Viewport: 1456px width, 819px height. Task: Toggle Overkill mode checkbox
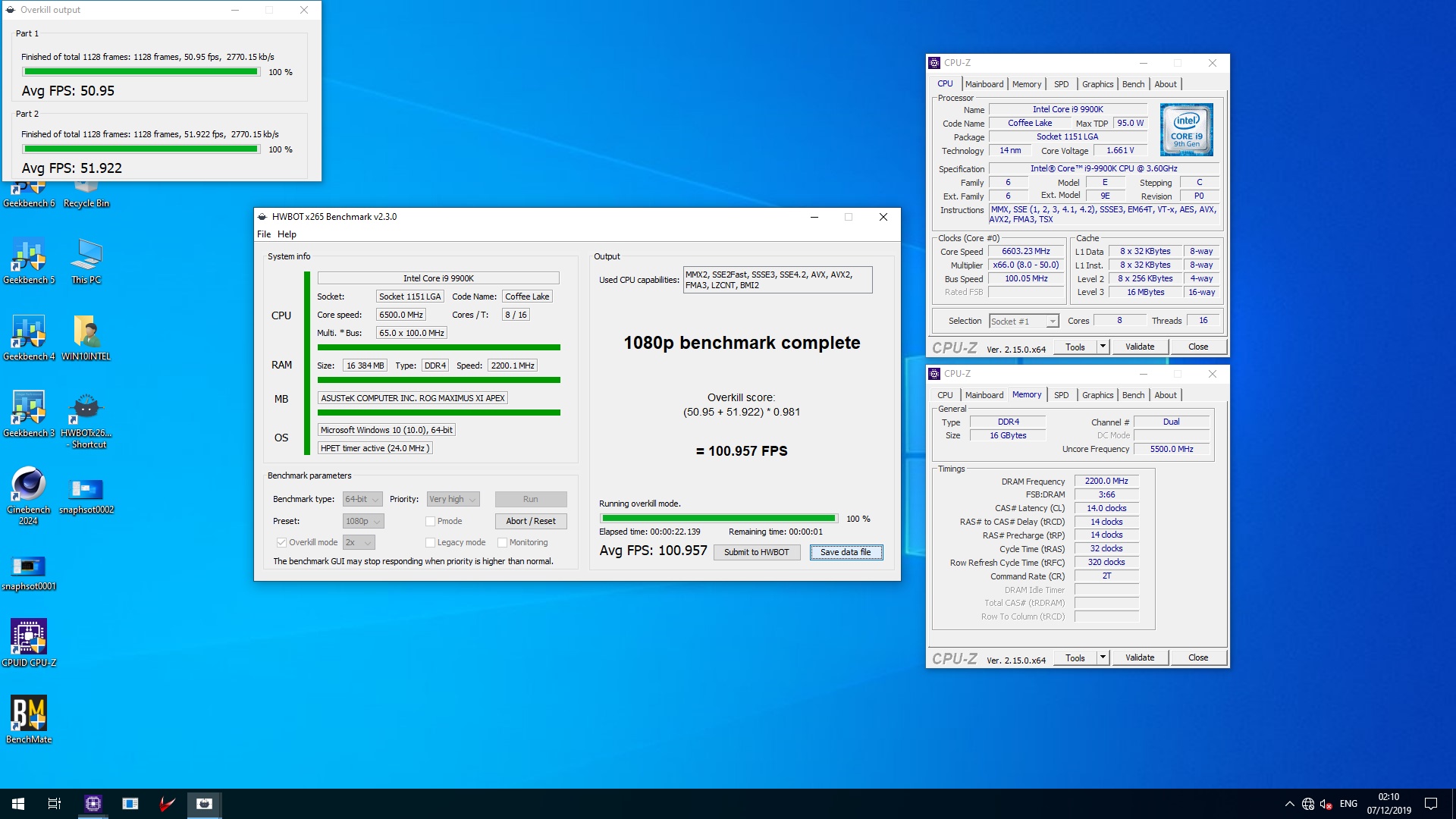tap(281, 542)
